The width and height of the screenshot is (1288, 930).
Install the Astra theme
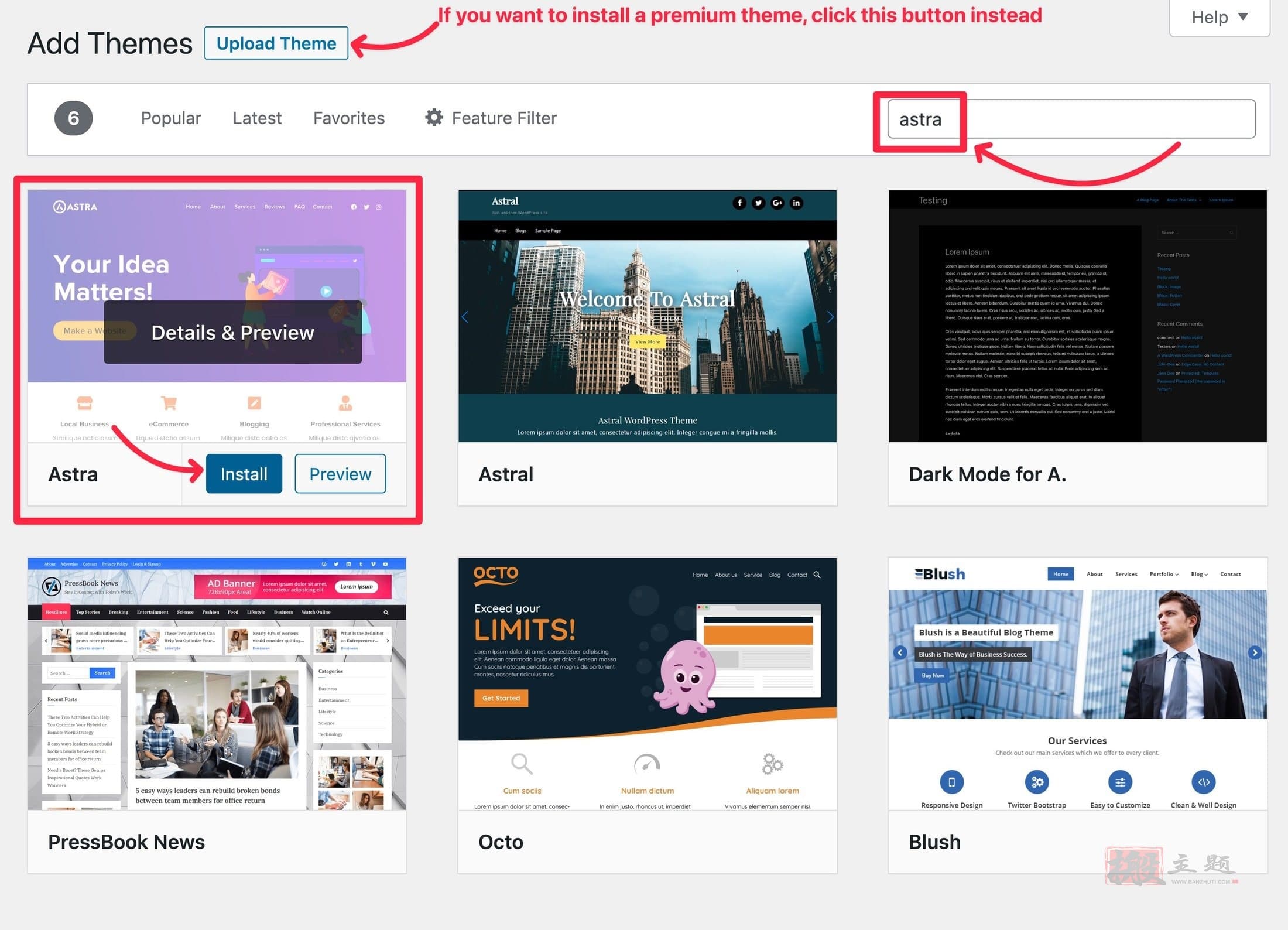pos(244,474)
